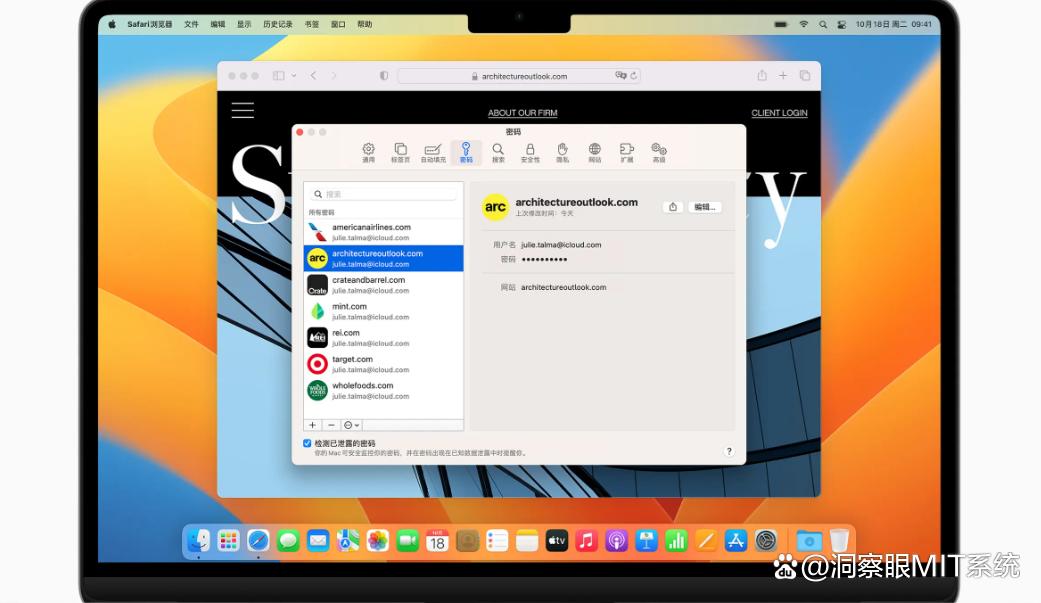The image size is (1041, 603).
Task: Open the Safari浏览器 menu
Action: [150, 24]
